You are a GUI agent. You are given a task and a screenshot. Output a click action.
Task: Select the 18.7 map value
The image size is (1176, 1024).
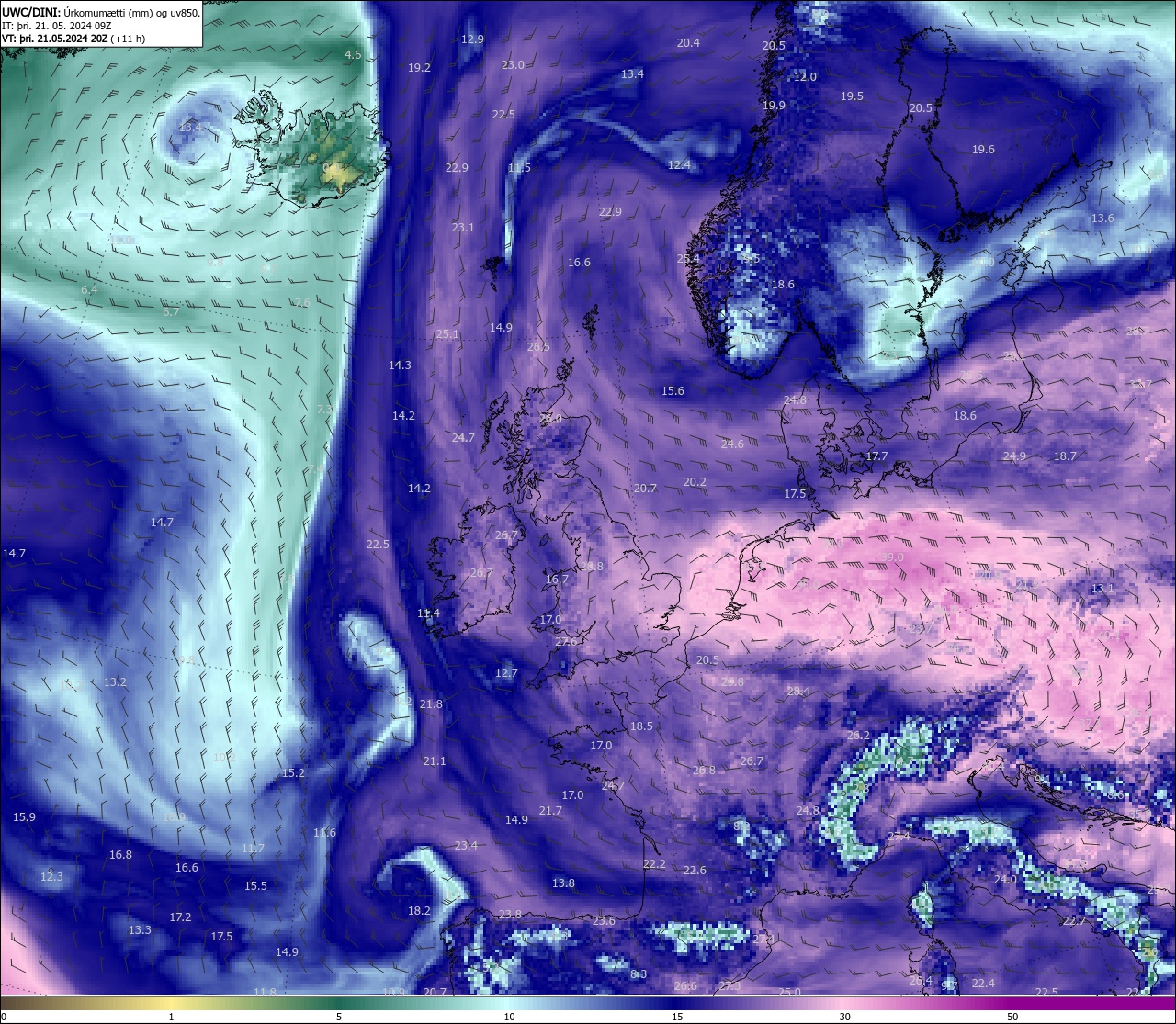(1065, 456)
